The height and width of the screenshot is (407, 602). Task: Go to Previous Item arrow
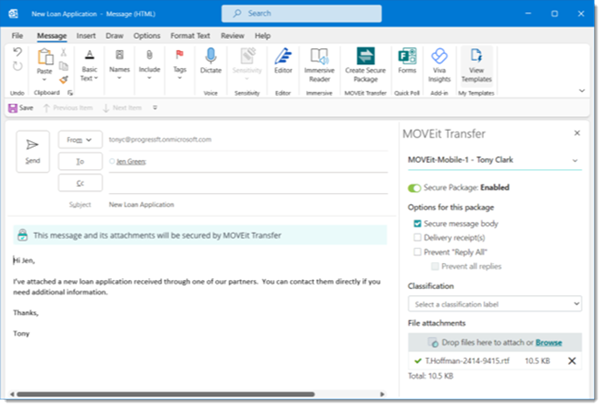coord(46,108)
